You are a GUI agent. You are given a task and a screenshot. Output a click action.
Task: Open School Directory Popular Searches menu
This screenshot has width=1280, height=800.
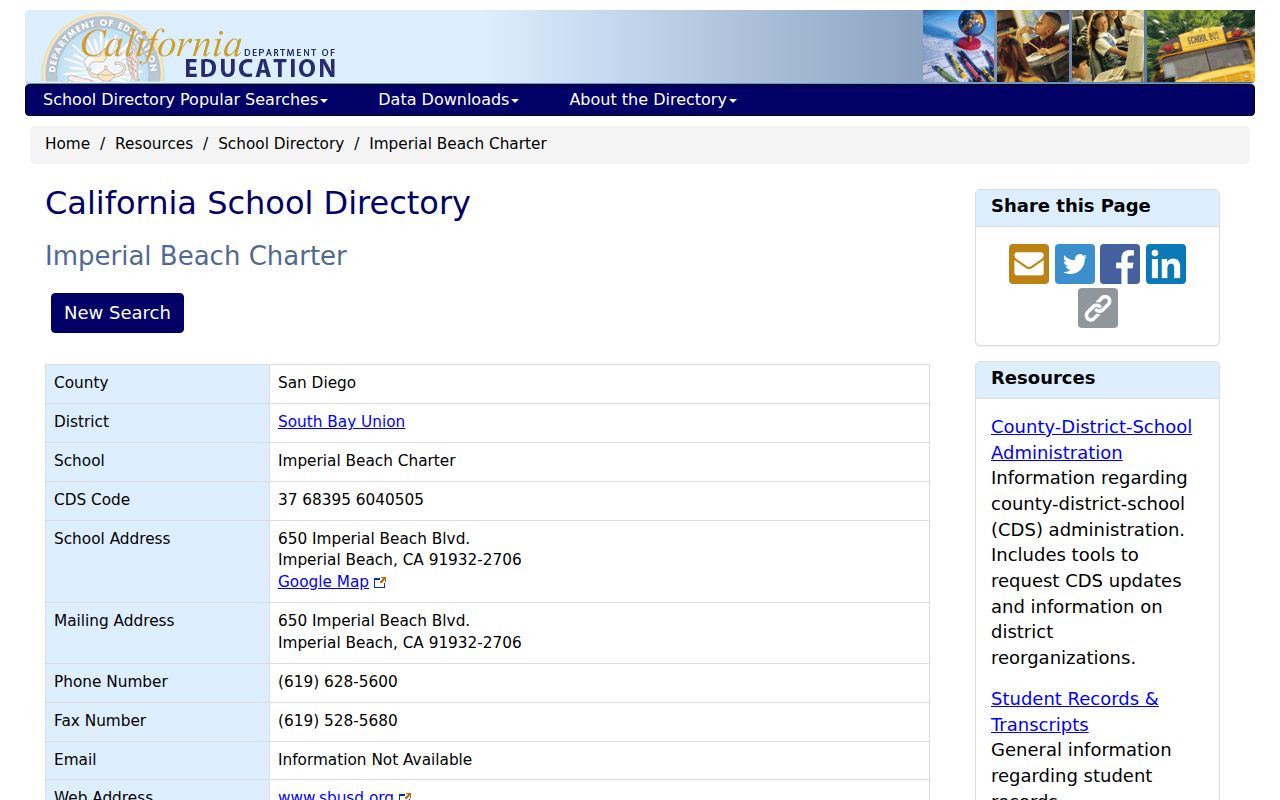coord(185,99)
